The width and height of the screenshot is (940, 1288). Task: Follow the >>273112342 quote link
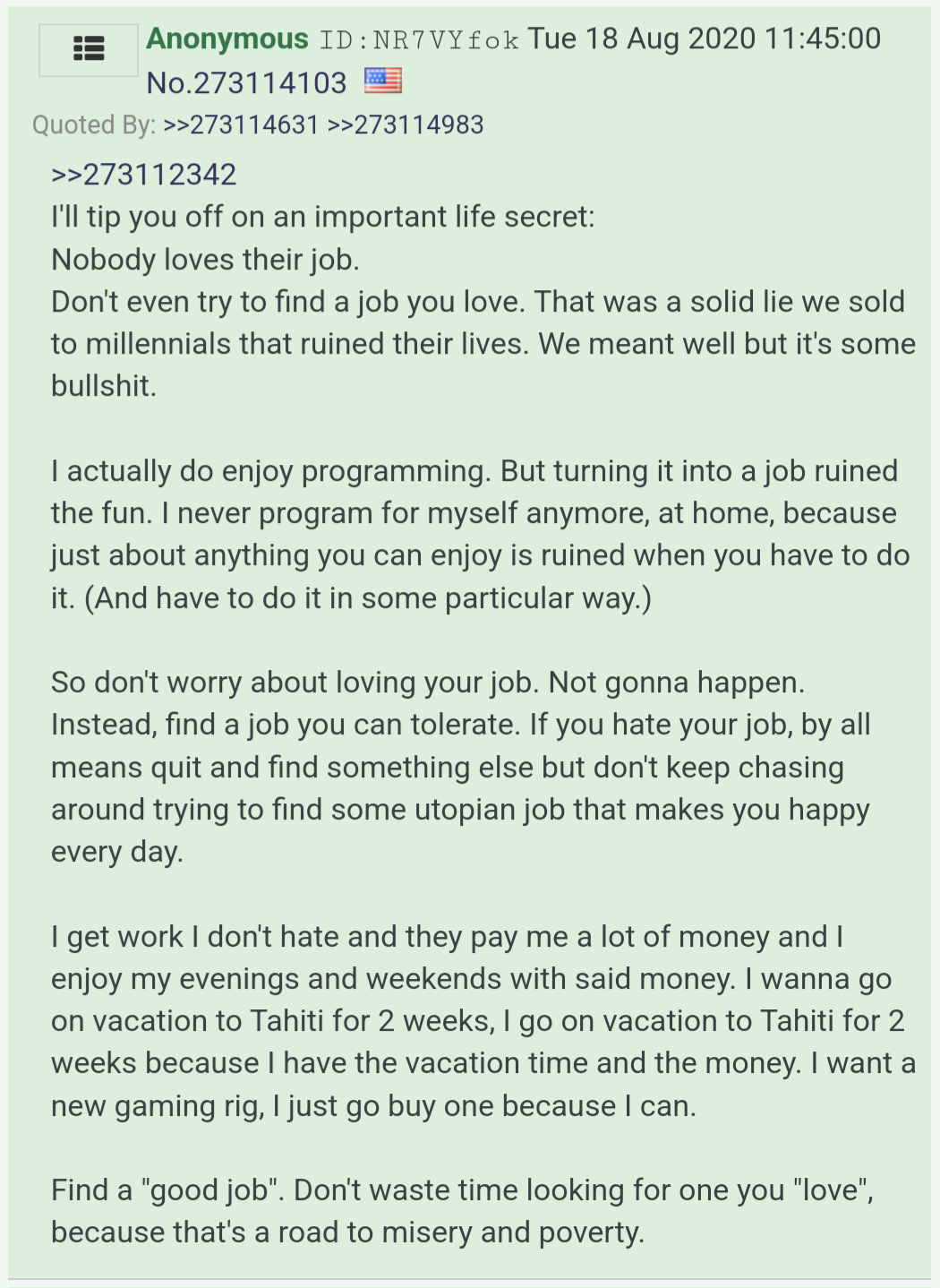click(144, 174)
